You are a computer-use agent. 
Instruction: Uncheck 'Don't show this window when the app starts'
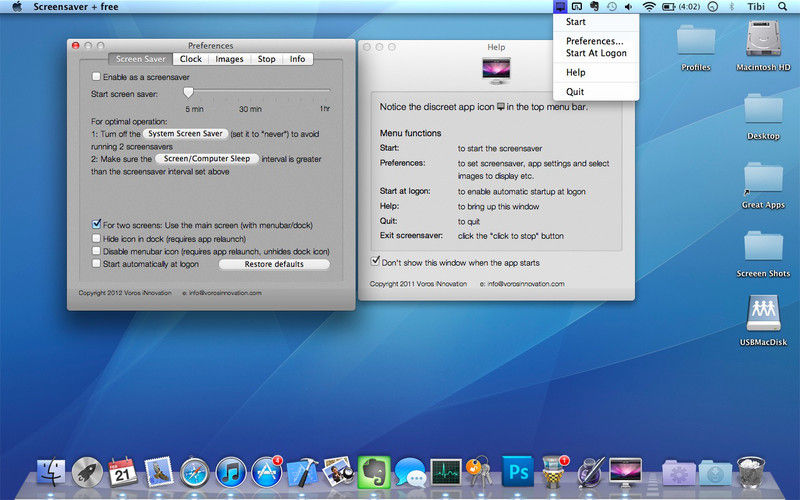[376, 261]
